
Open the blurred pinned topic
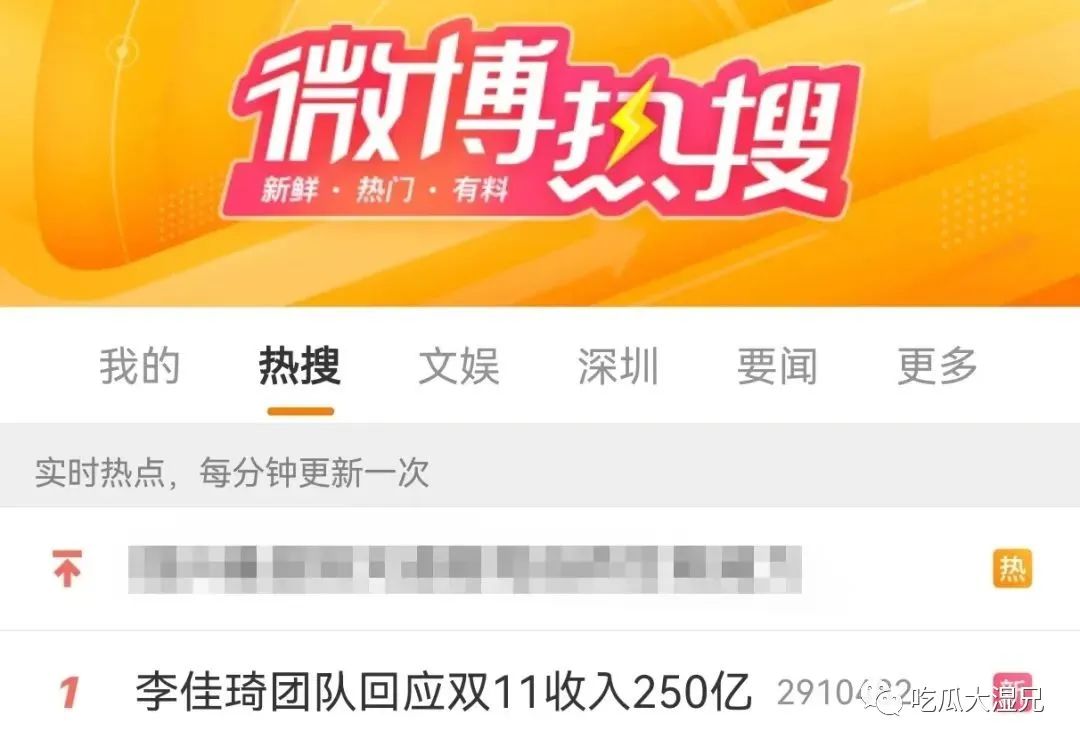click(x=465, y=569)
